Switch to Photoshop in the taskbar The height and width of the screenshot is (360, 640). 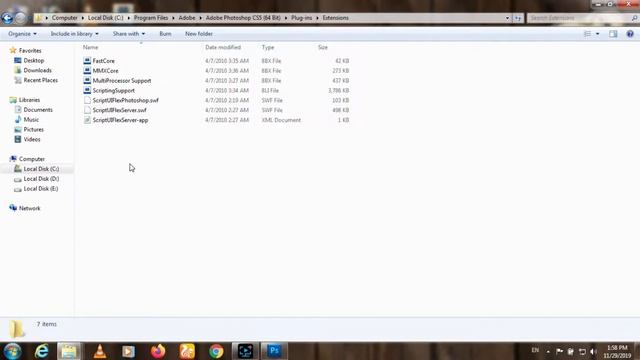click(x=274, y=351)
